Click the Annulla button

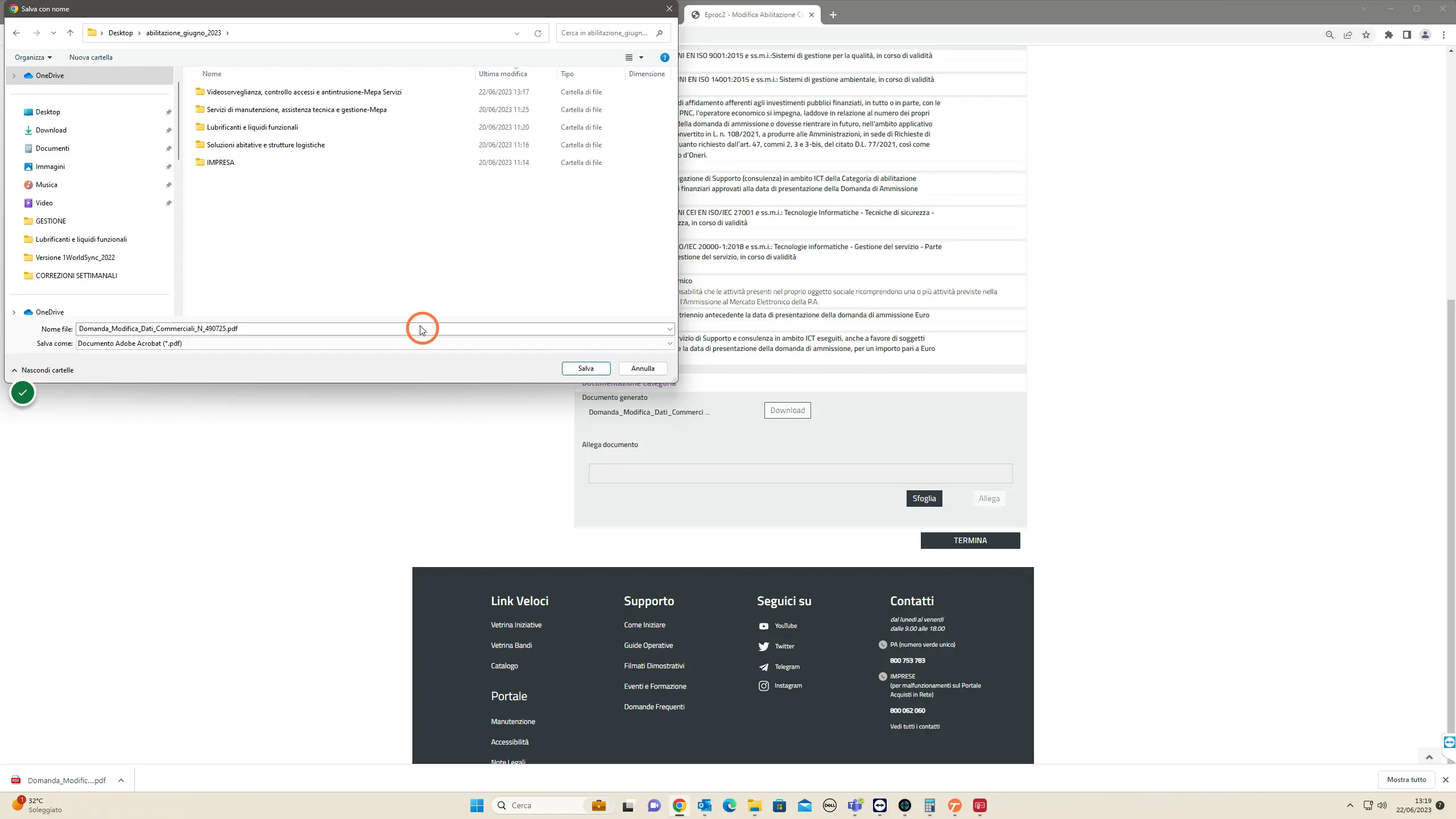643,369
